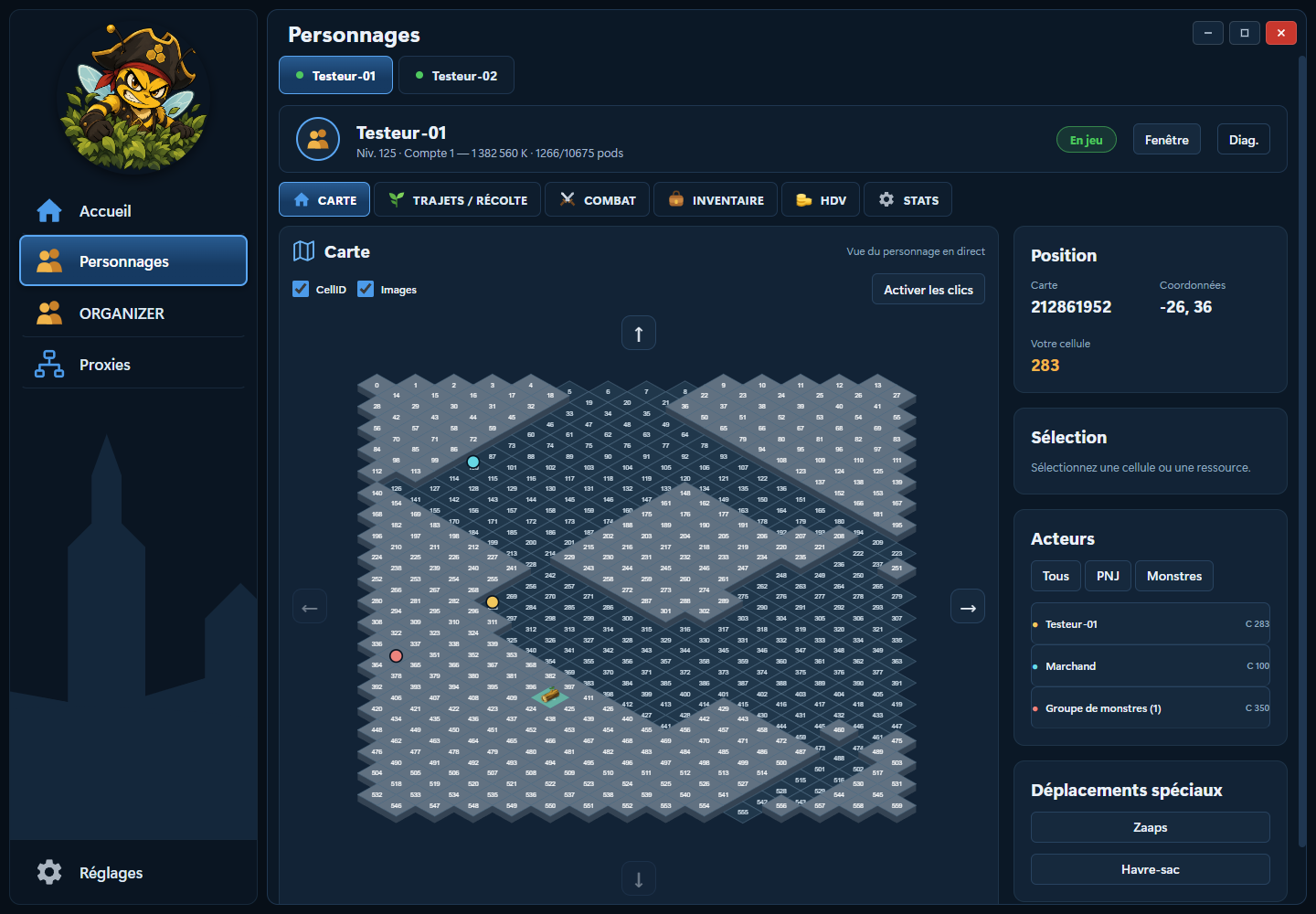Image resolution: width=1316 pixels, height=914 pixels.
Task: Click the Diag. button
Action: (x=1243, y=140)
